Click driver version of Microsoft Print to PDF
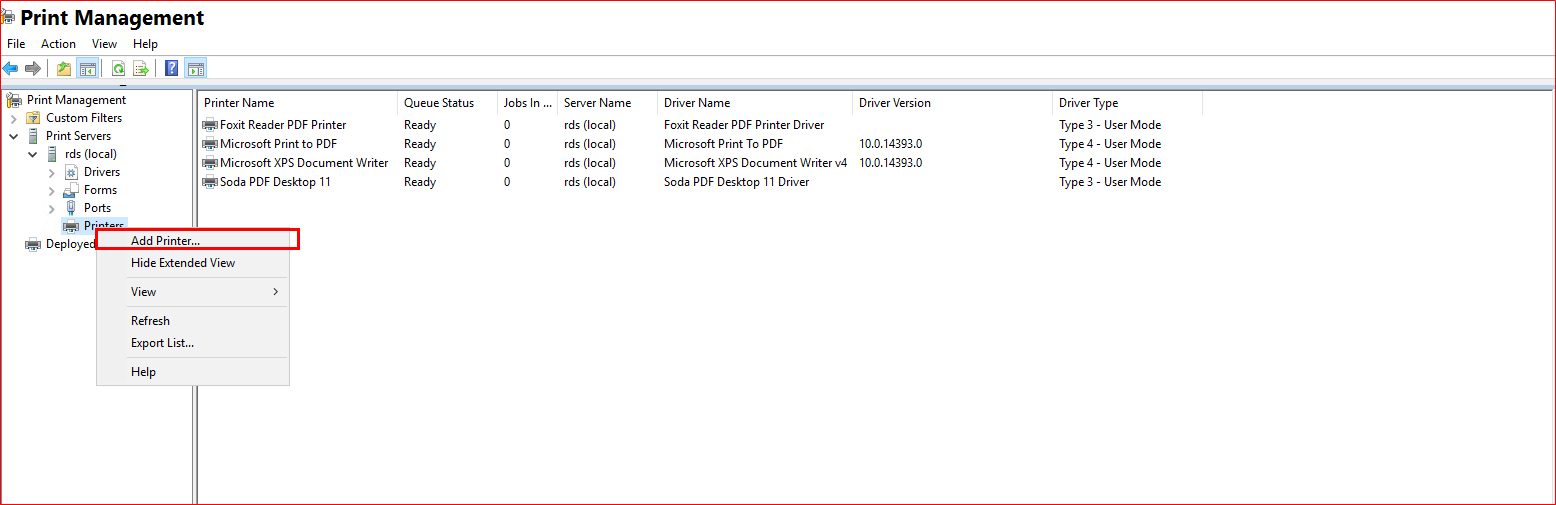 point(890,144)
